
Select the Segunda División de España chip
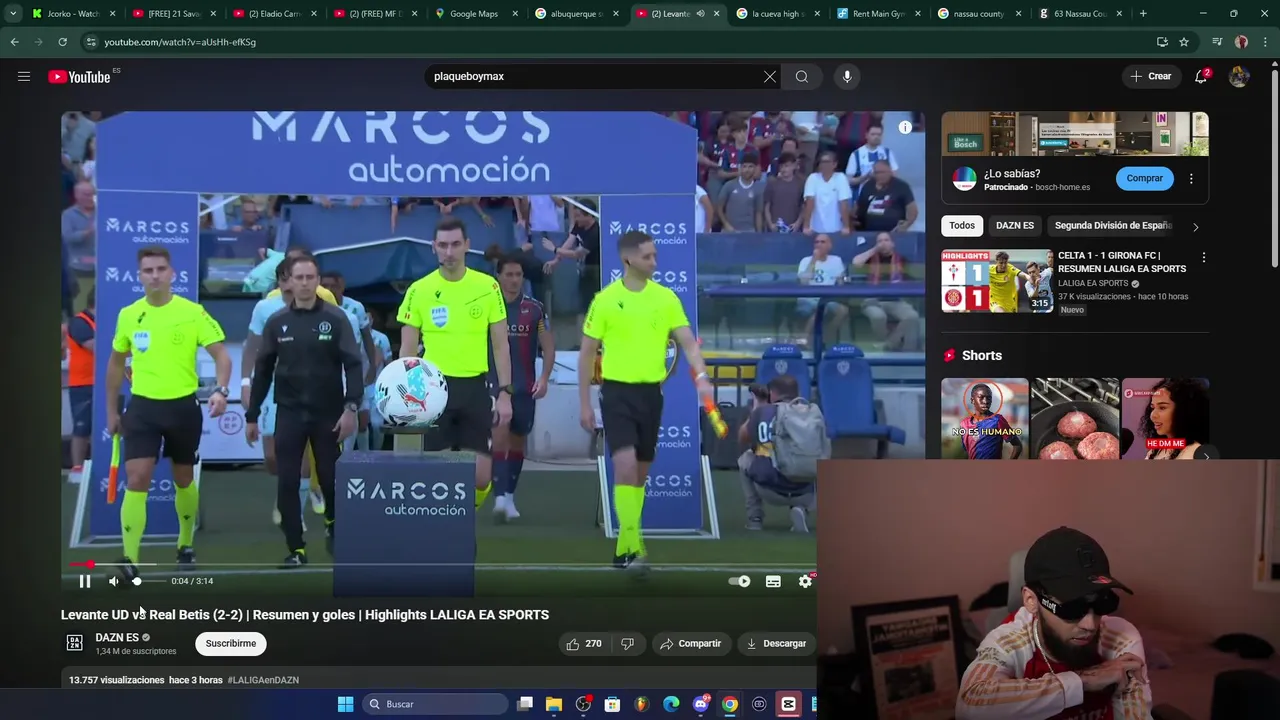[x=1112, y=226]
